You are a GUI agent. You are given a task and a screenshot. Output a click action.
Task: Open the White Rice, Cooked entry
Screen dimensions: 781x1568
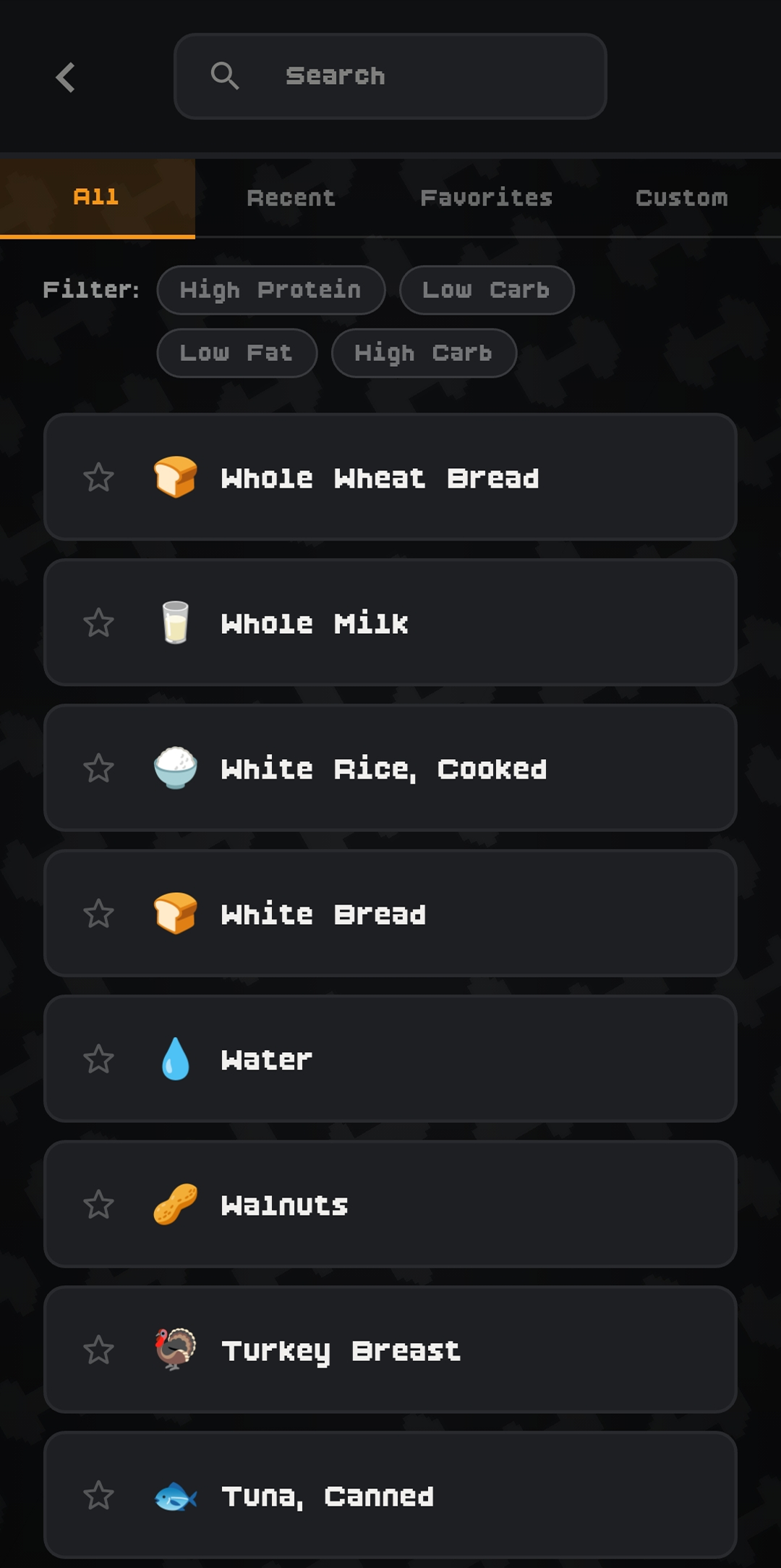coord(434,768)
